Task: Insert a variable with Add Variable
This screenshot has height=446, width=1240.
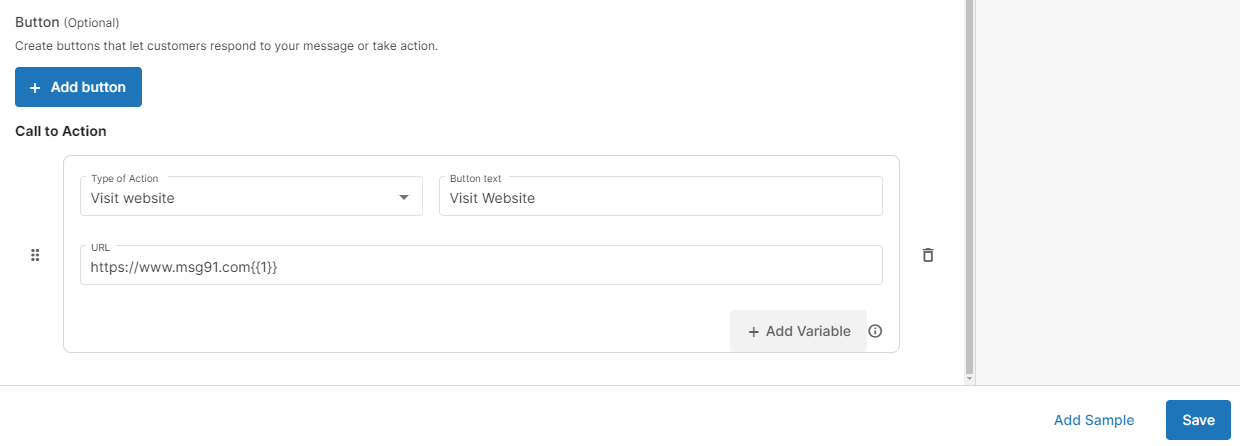Action: [x=798, y=331]
